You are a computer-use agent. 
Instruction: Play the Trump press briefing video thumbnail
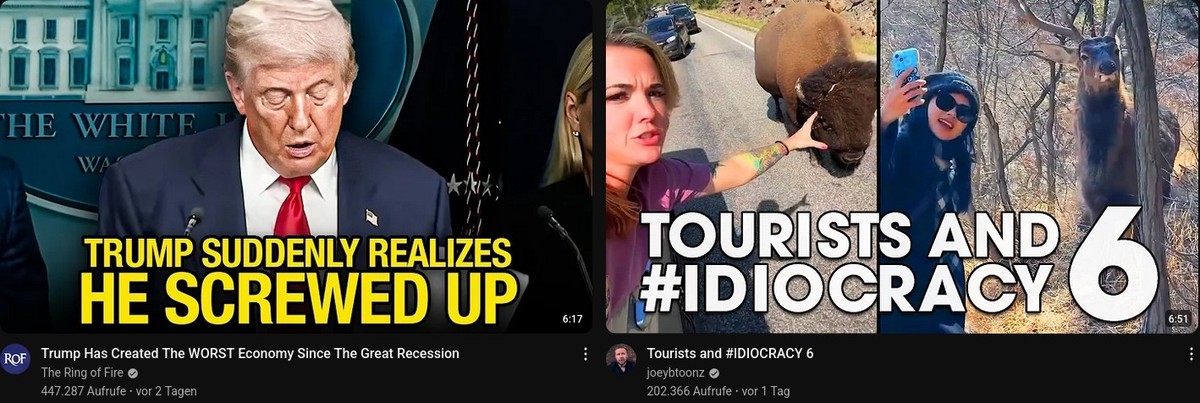(296, 166)
